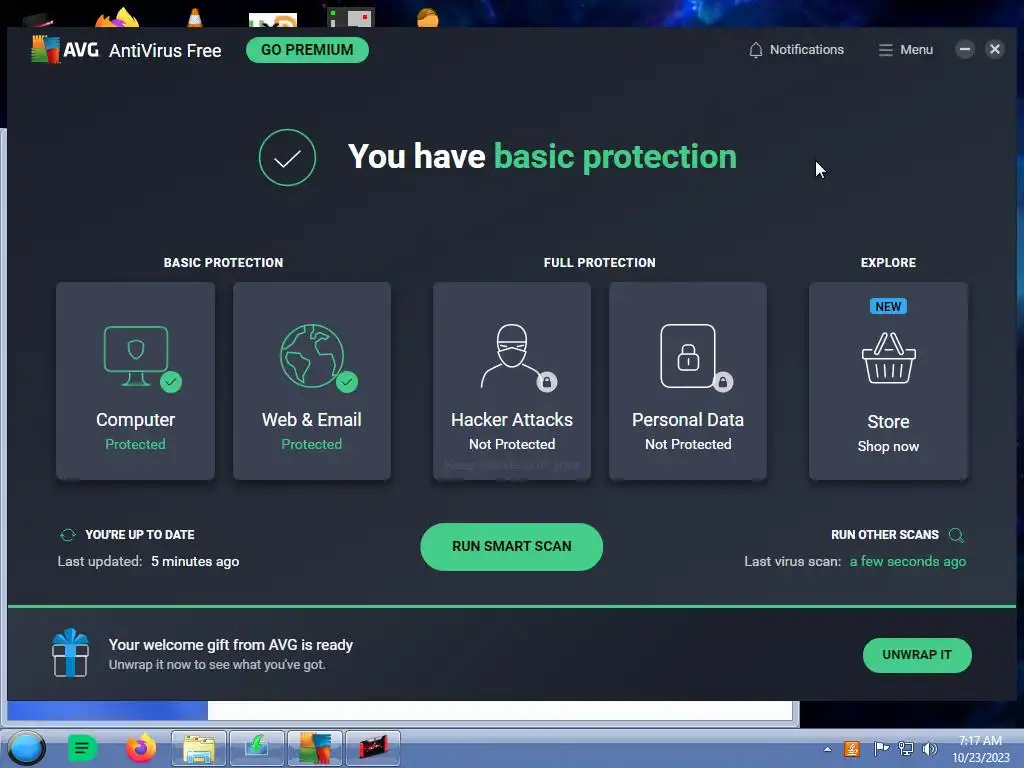Click 'Your welcome gift from AVG is ready'
The height and width of the screenshot is (768, 1024).
[231, 645]
